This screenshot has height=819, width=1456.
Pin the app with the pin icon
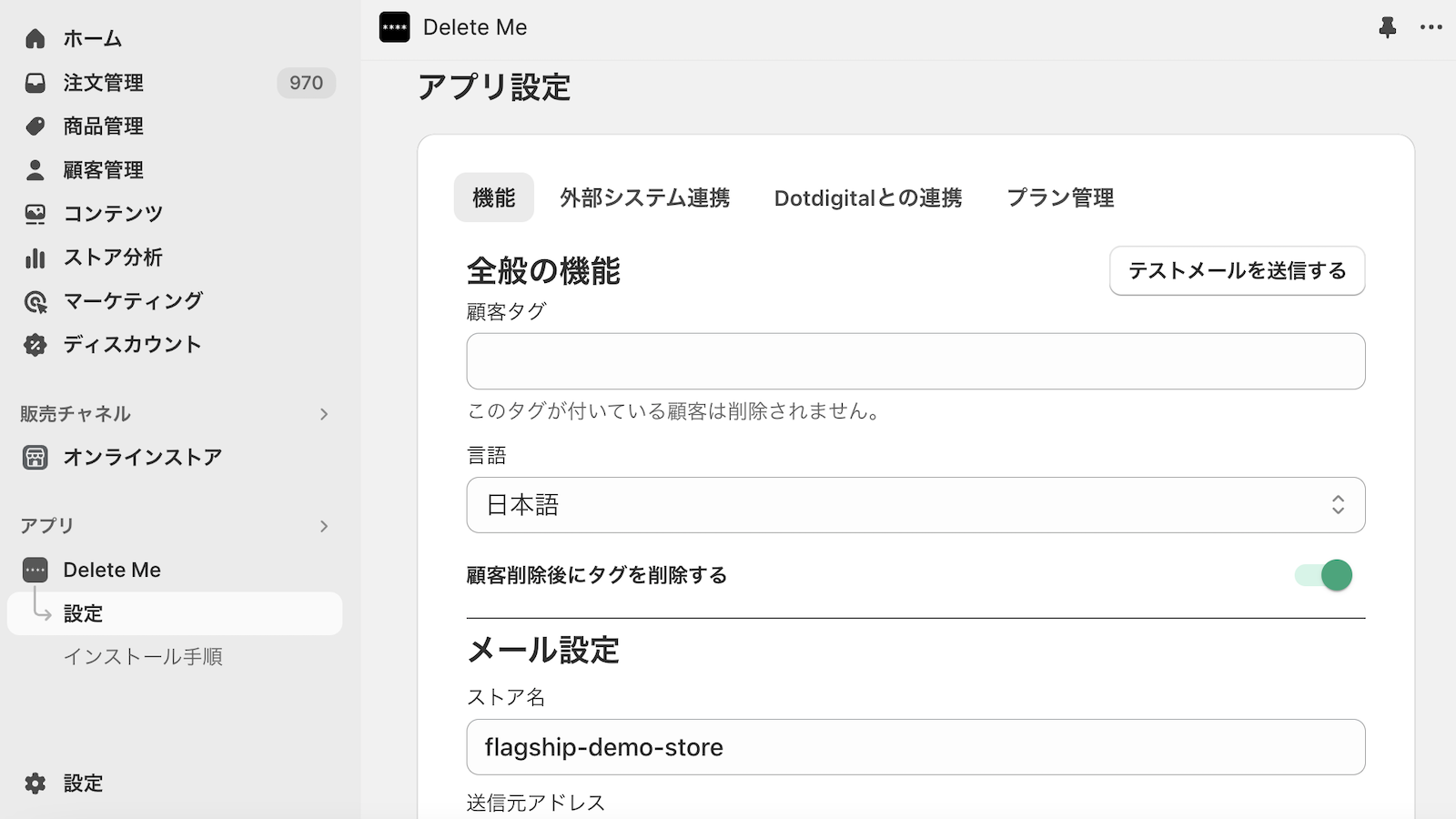[1388, 27]
